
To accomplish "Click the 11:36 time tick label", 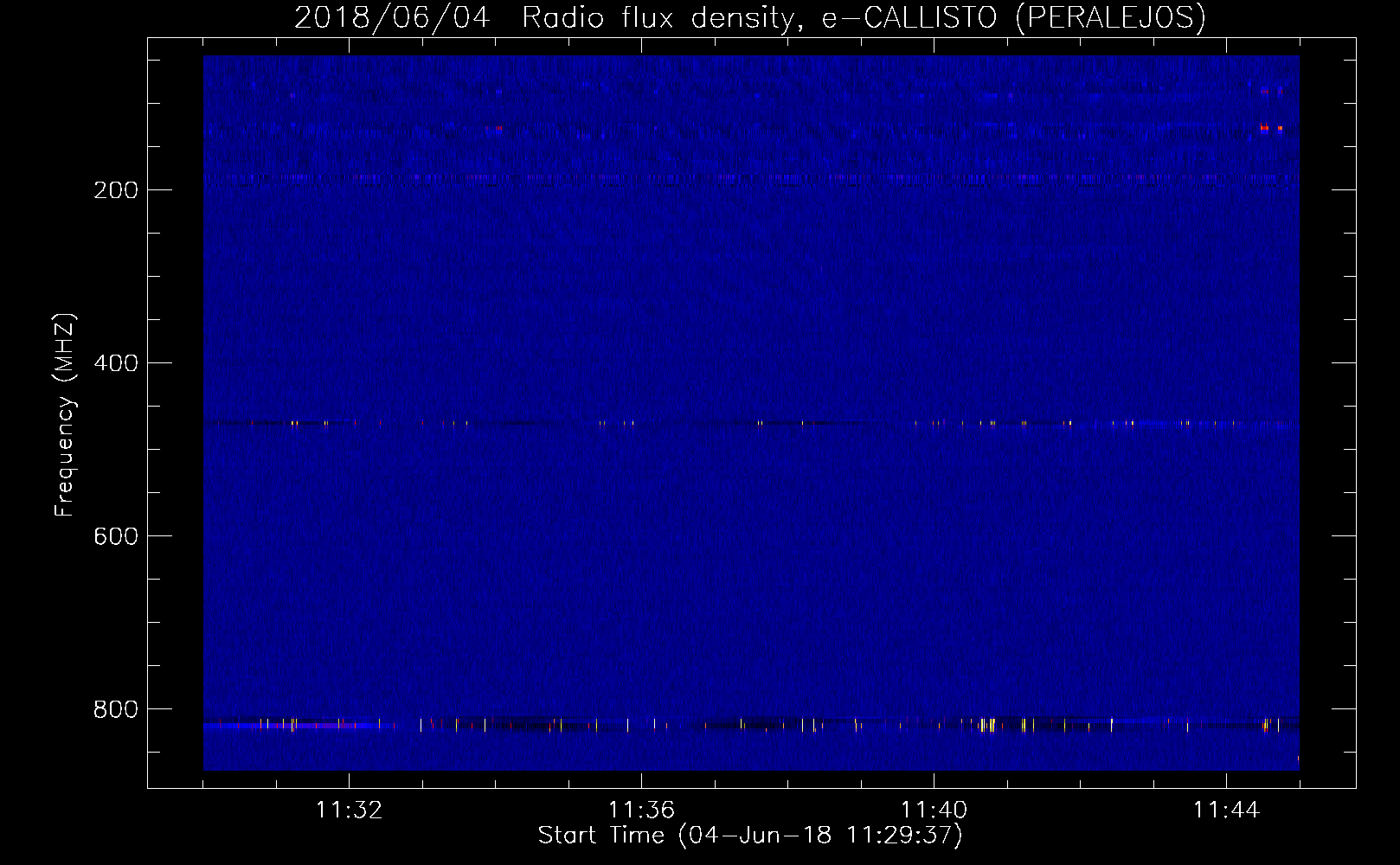I will point(641,811).
